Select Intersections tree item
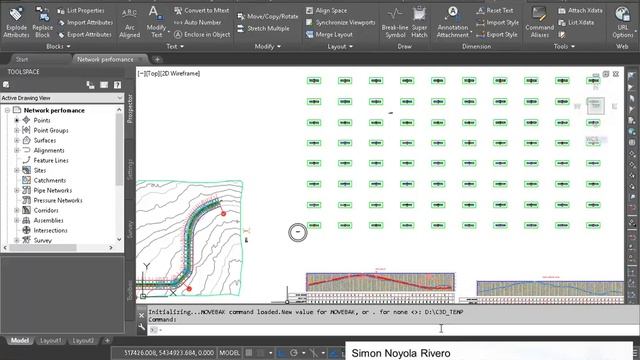The width and height of the screenshot is (640, 360). [50, 230]
